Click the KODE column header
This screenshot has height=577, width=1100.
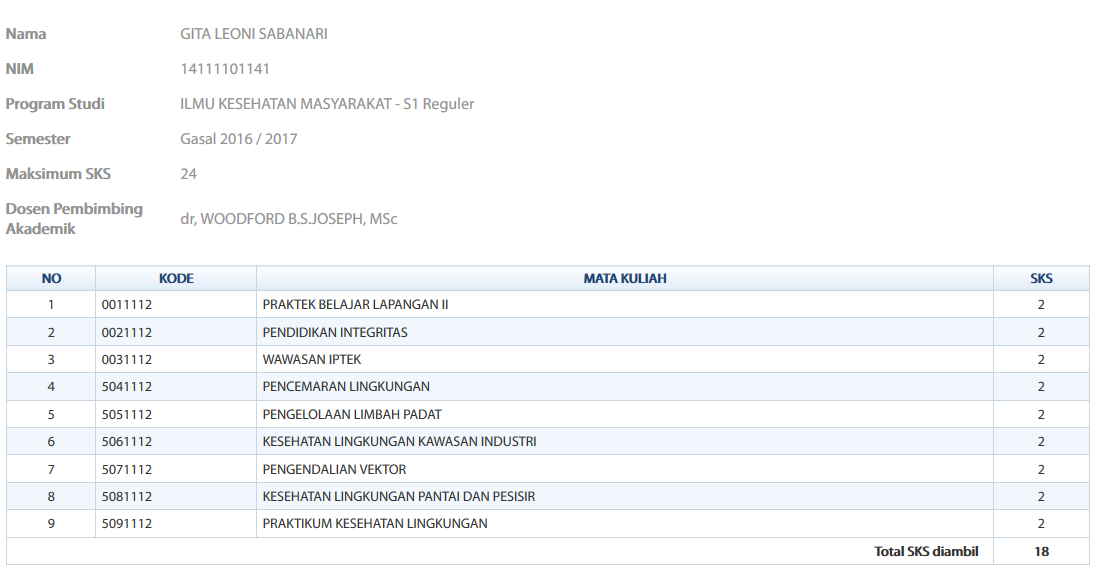click(176, 279)
